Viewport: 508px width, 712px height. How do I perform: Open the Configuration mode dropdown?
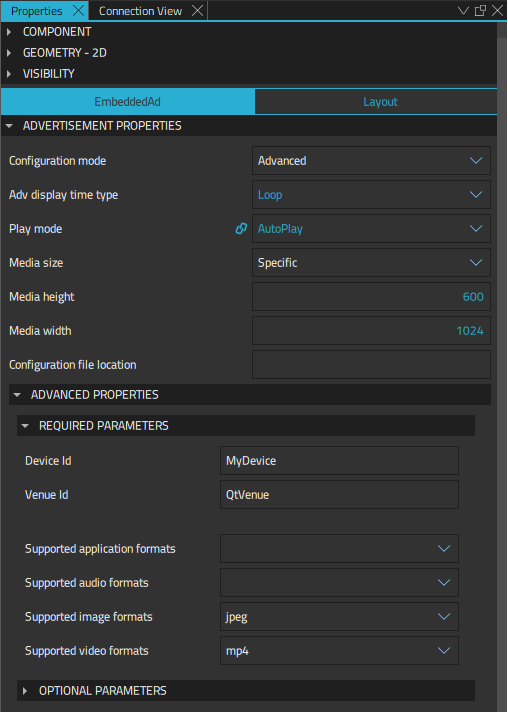[371, 160]
